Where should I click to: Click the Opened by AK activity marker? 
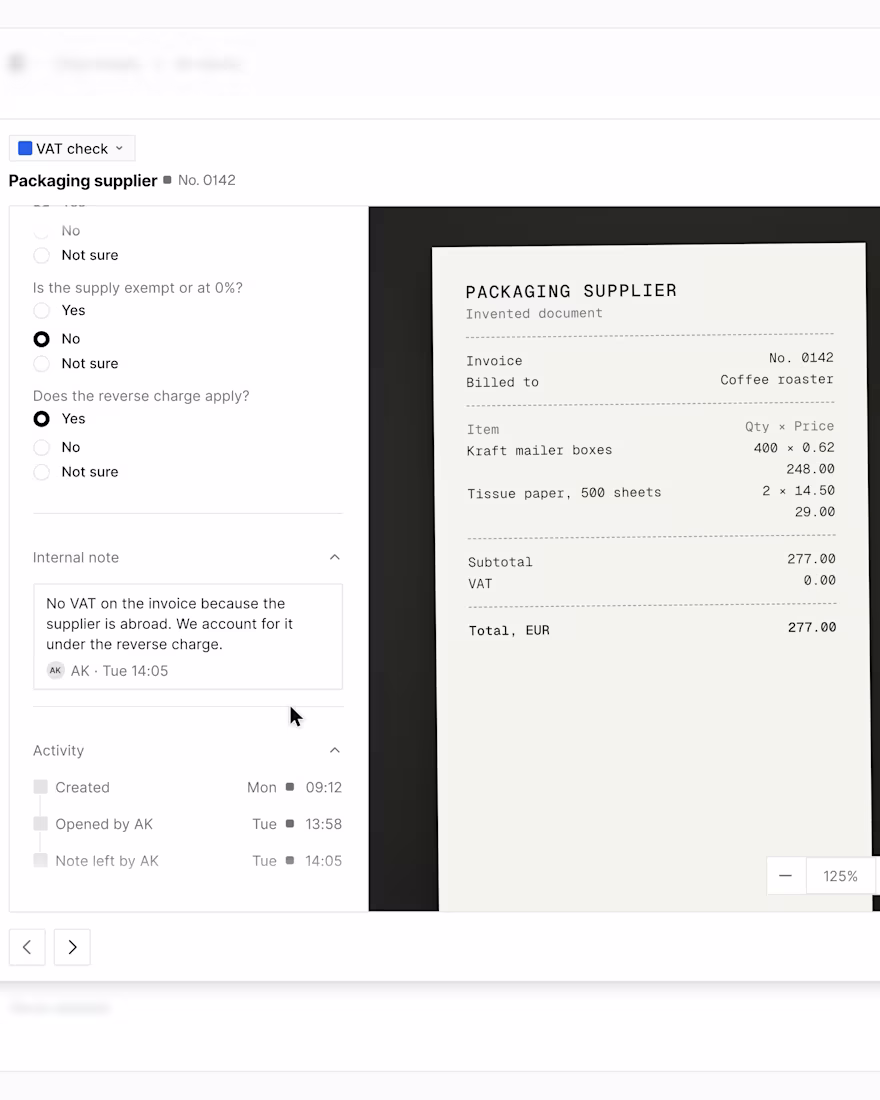[x=41, y=824]
